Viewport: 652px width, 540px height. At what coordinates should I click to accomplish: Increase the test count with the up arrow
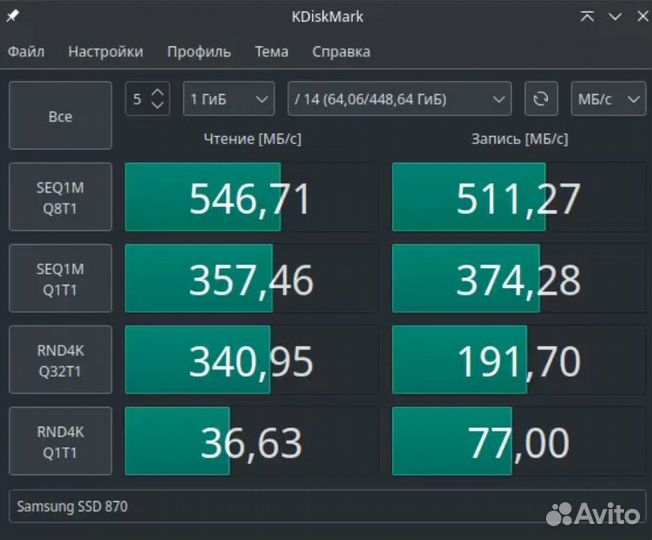[x=159, y=92]
